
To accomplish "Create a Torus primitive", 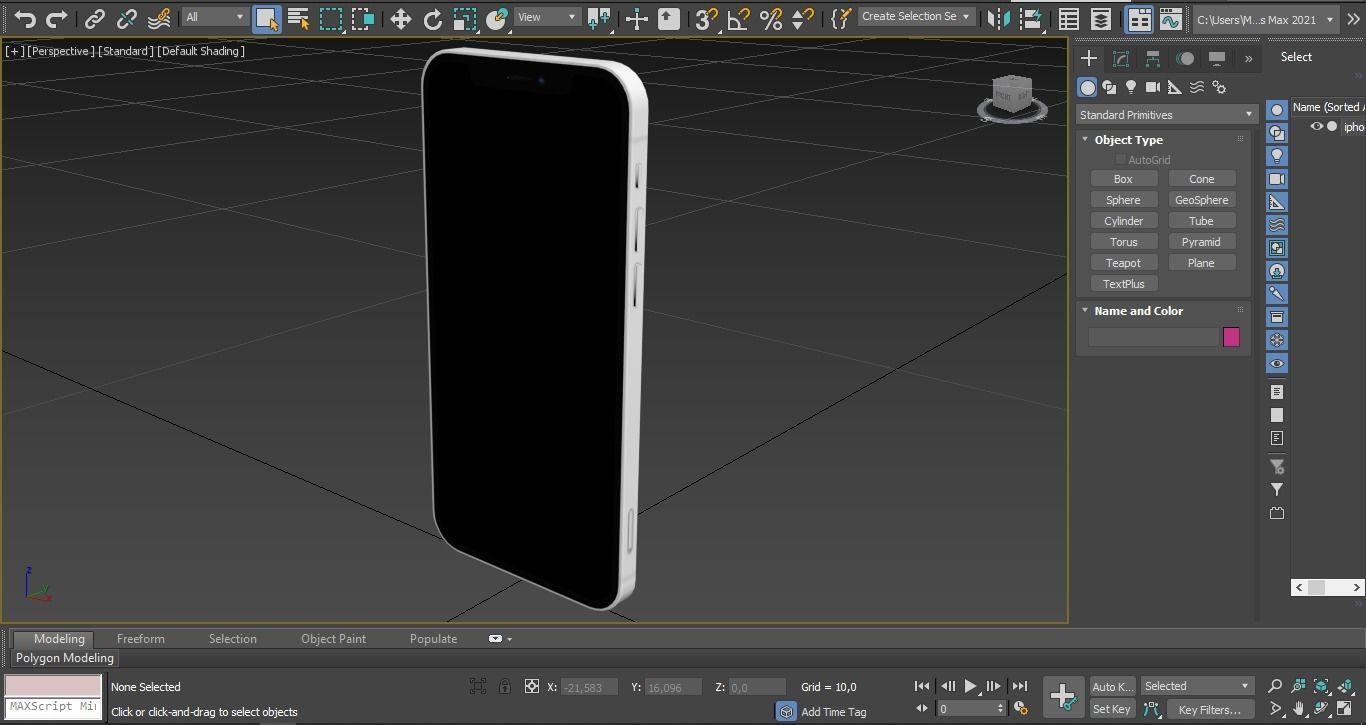I will point(1123,242).
